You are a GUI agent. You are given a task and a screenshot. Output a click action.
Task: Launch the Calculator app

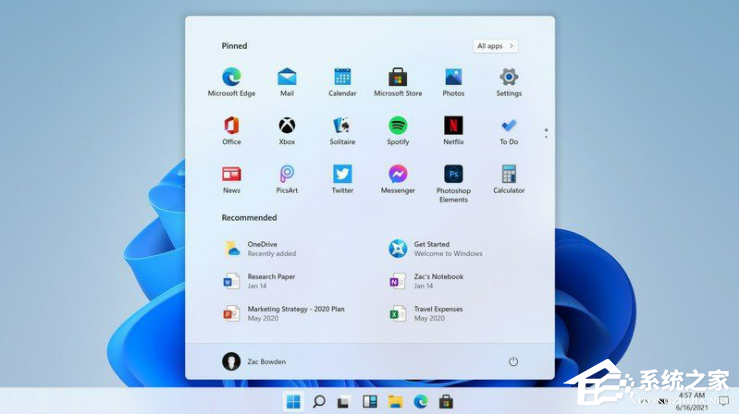pos(509,179)
